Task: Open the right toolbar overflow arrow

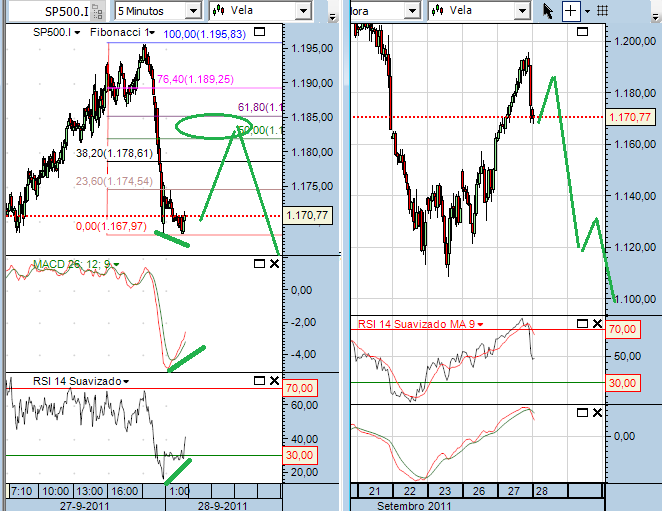Action: click(655, 17)
